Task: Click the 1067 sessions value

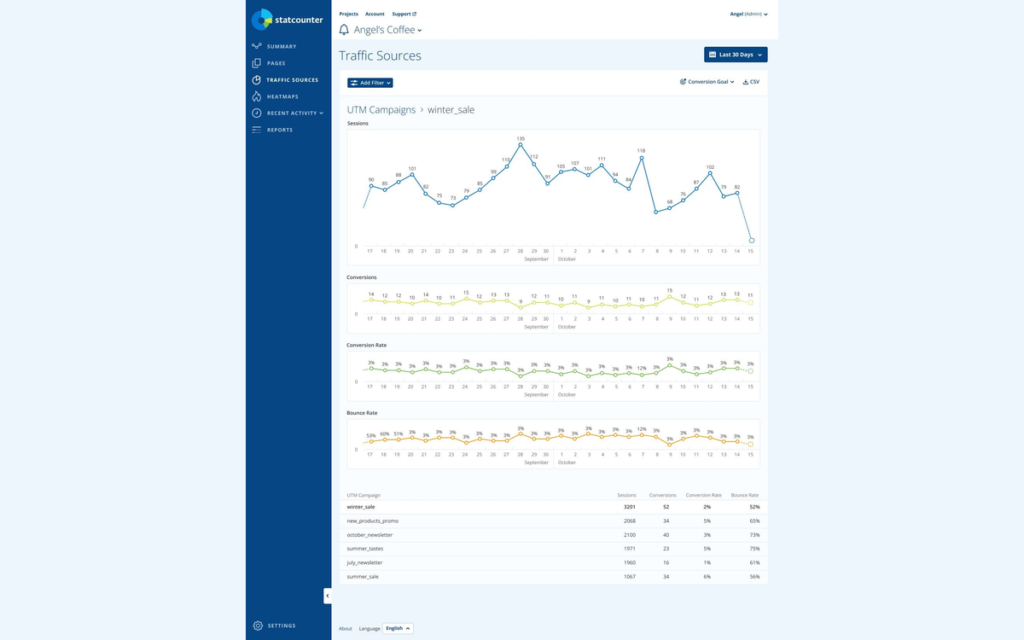Action: pyautogui.click(x=629, y=577)
